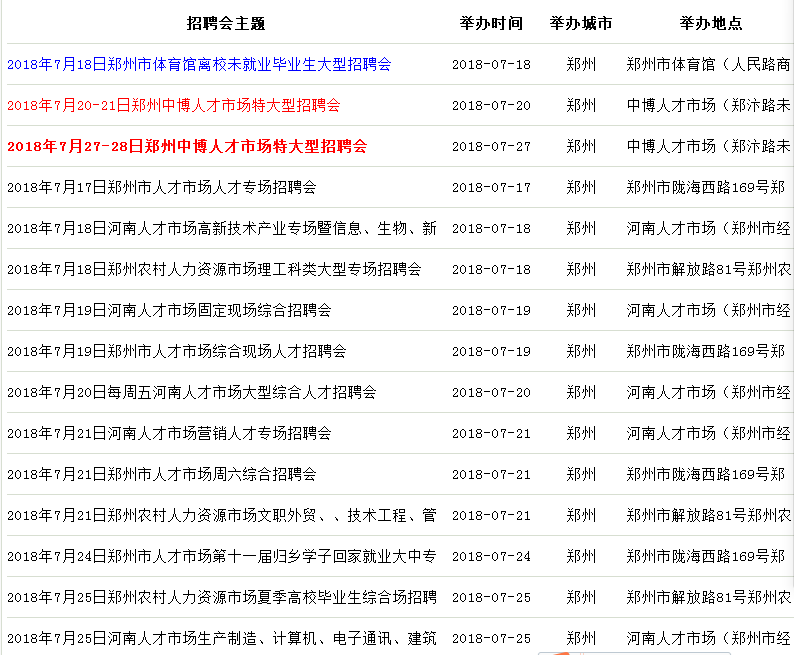Select the date 2018-07-24
This screenshot has width=794, height=655.
click(491, 557)
